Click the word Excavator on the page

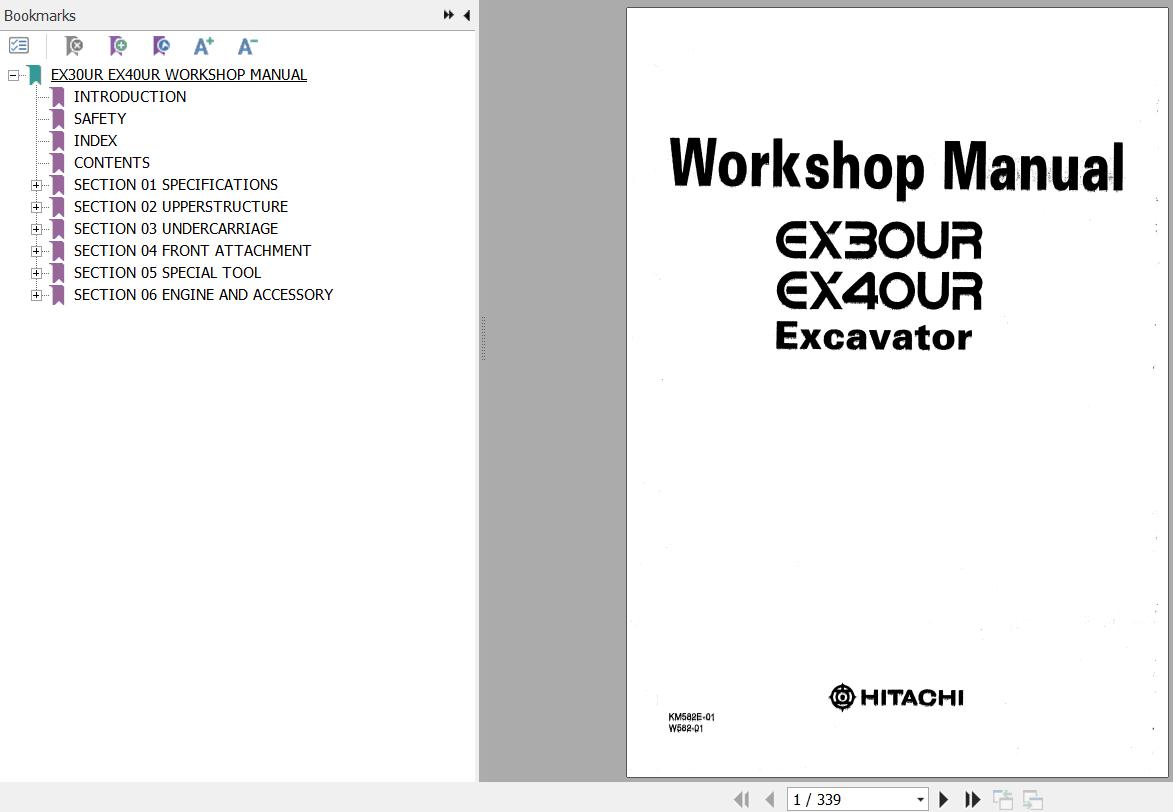(x=874, y=336)
